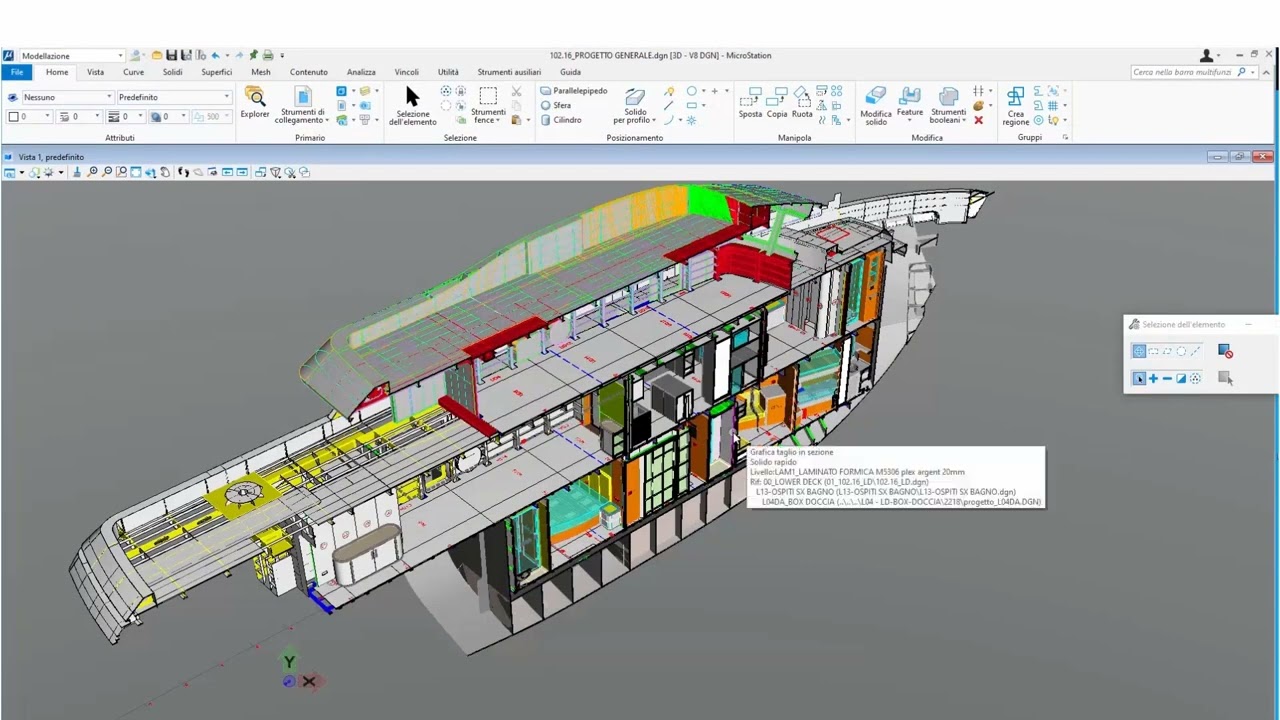1280x720 pixels.
Task: Open the File tab
Action: 17,72
